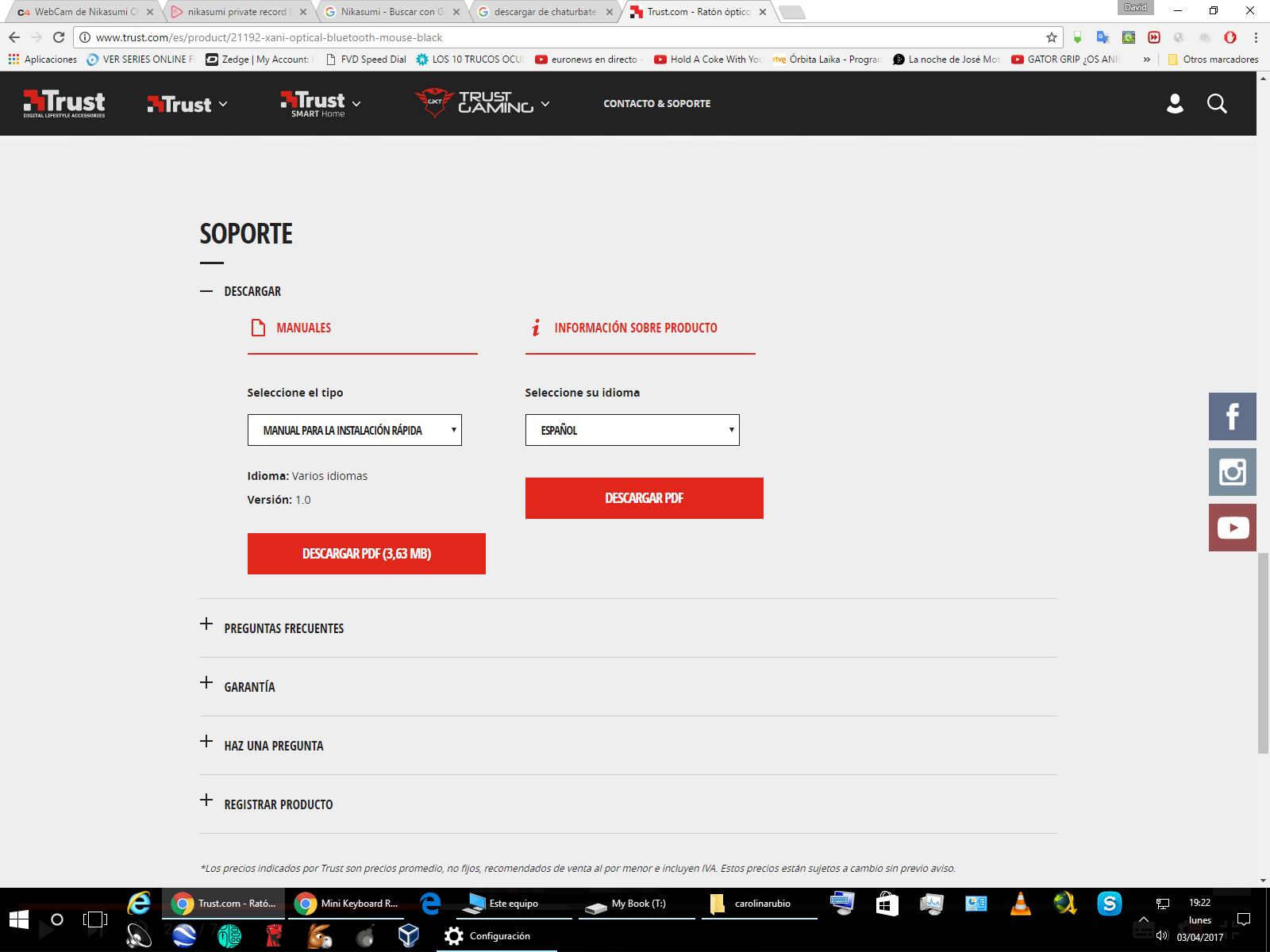Open the manual type dropdown
Screen dimensions: 1270x952
354,430
